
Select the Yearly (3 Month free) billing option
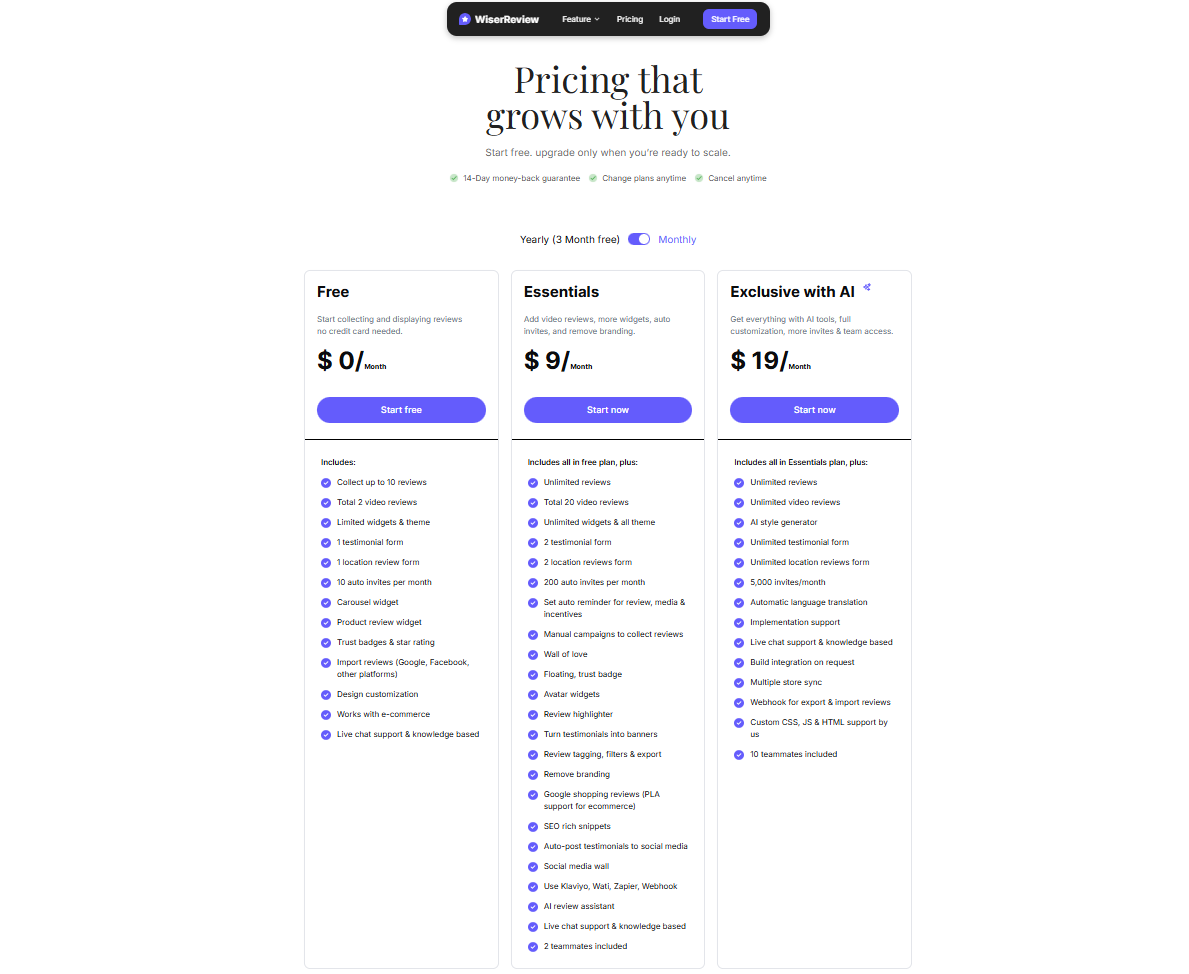coord(570,239)
